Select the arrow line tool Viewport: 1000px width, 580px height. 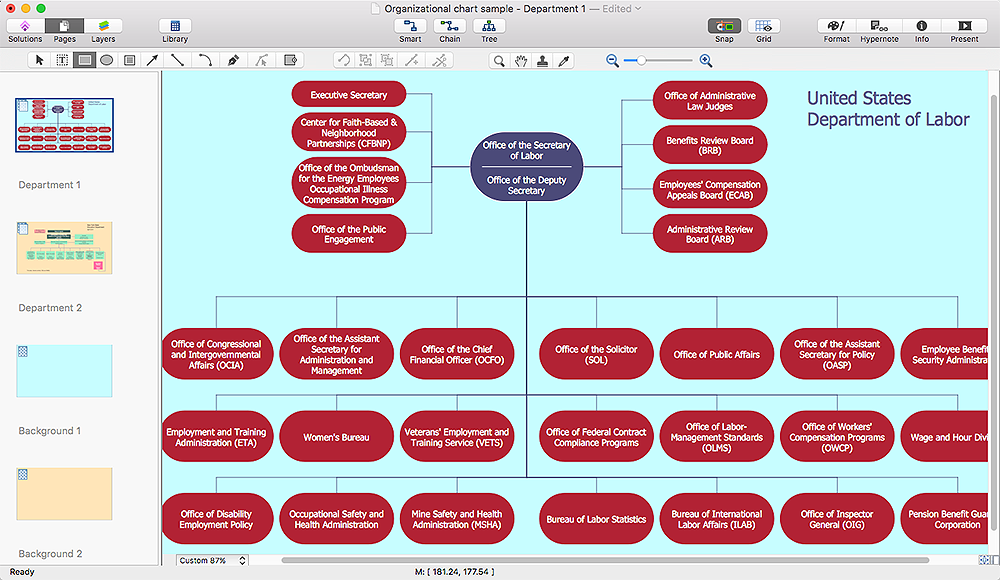point(152,61)
